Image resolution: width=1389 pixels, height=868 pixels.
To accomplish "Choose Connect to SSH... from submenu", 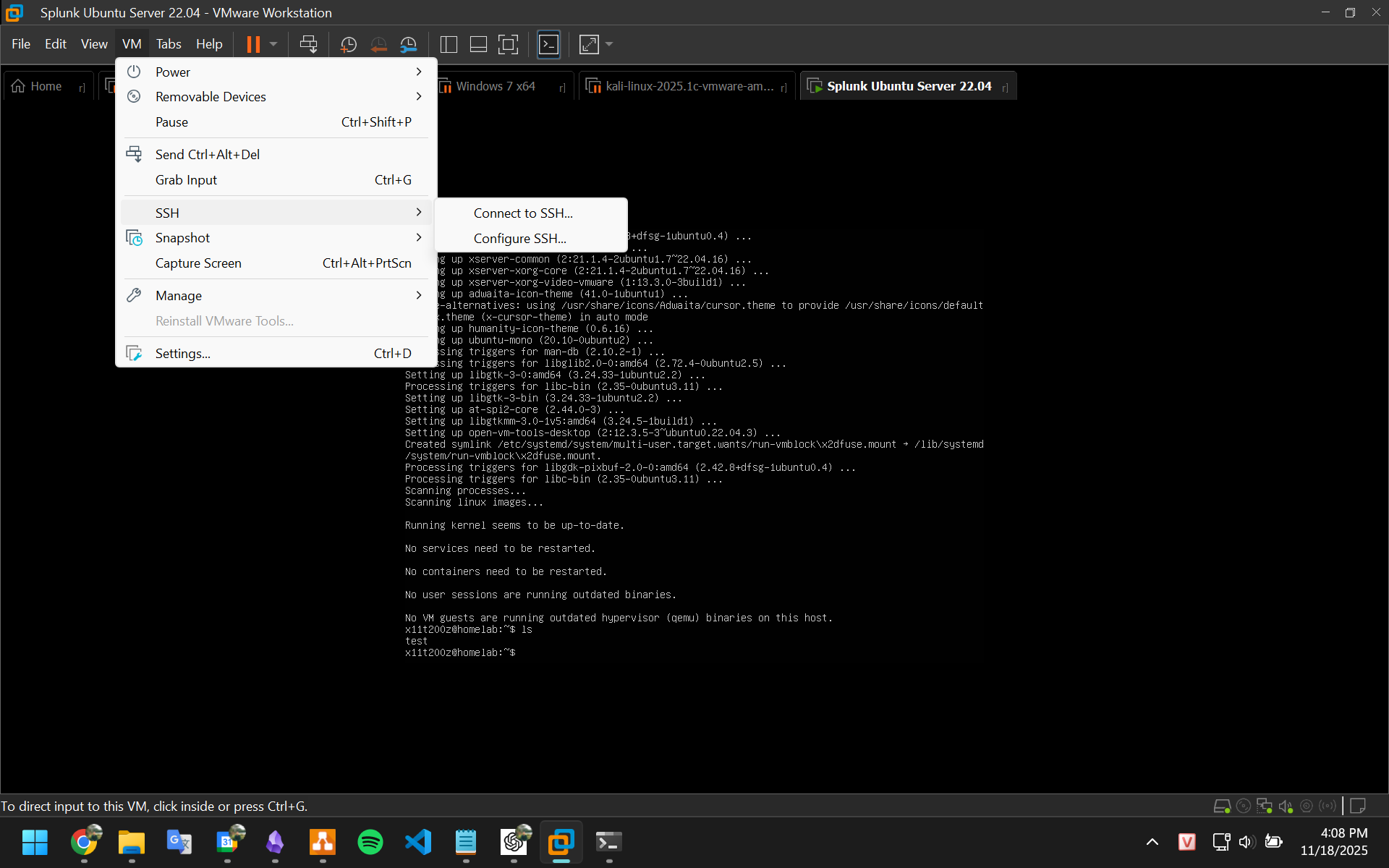I will click(x=522, y=213).
